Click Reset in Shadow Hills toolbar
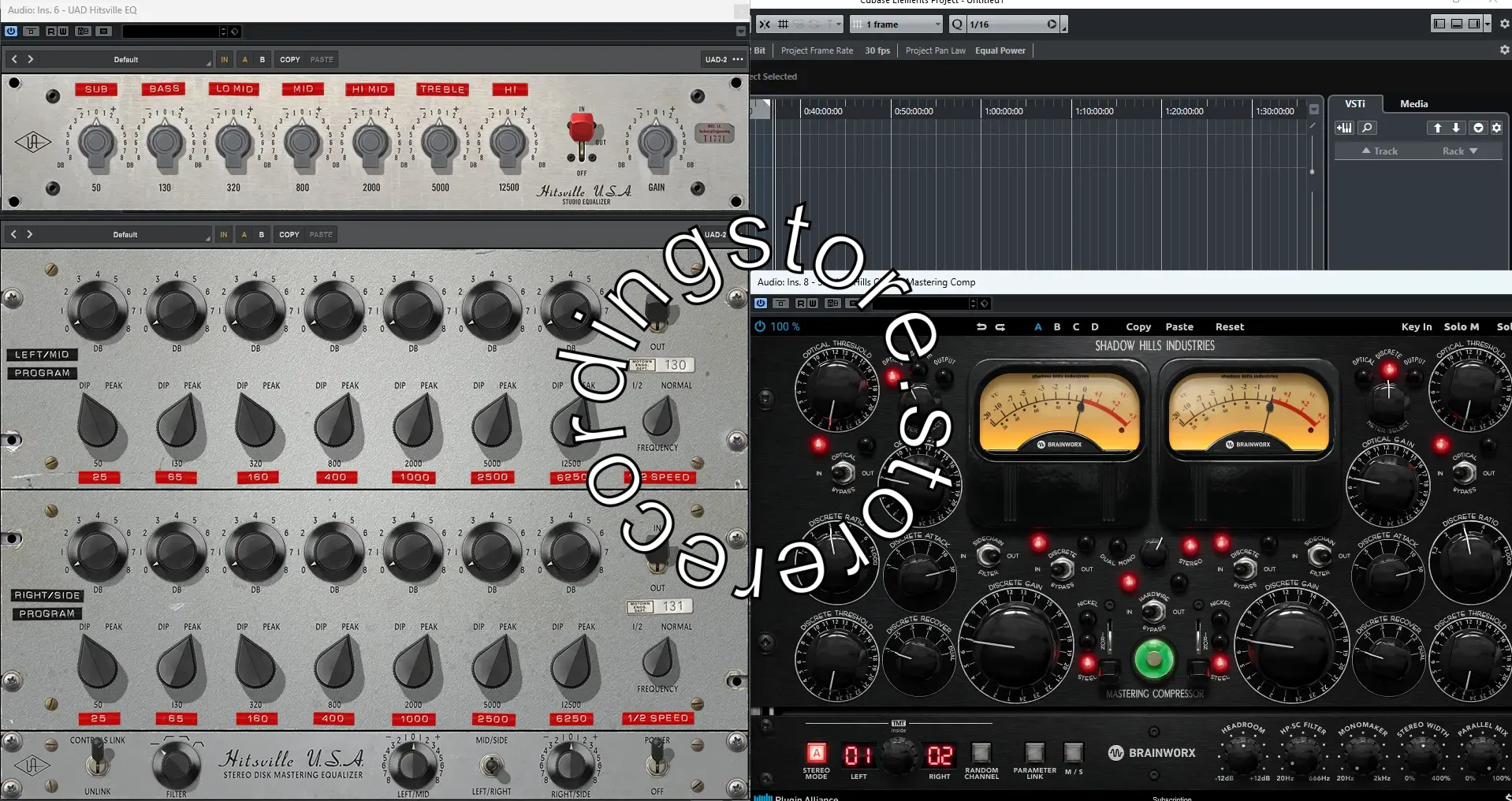The height and width of the screenshot is (801, 1512). coord(1229,326)
